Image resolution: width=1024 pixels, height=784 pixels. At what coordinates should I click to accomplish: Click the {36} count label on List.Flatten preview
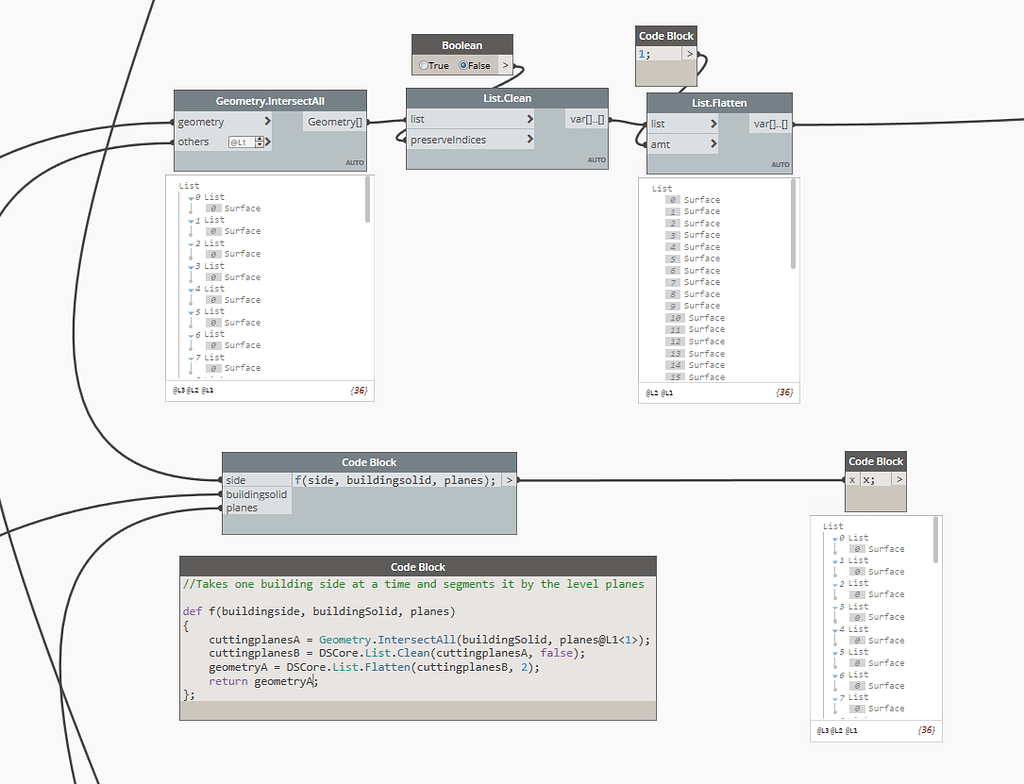tap(784, 393)
